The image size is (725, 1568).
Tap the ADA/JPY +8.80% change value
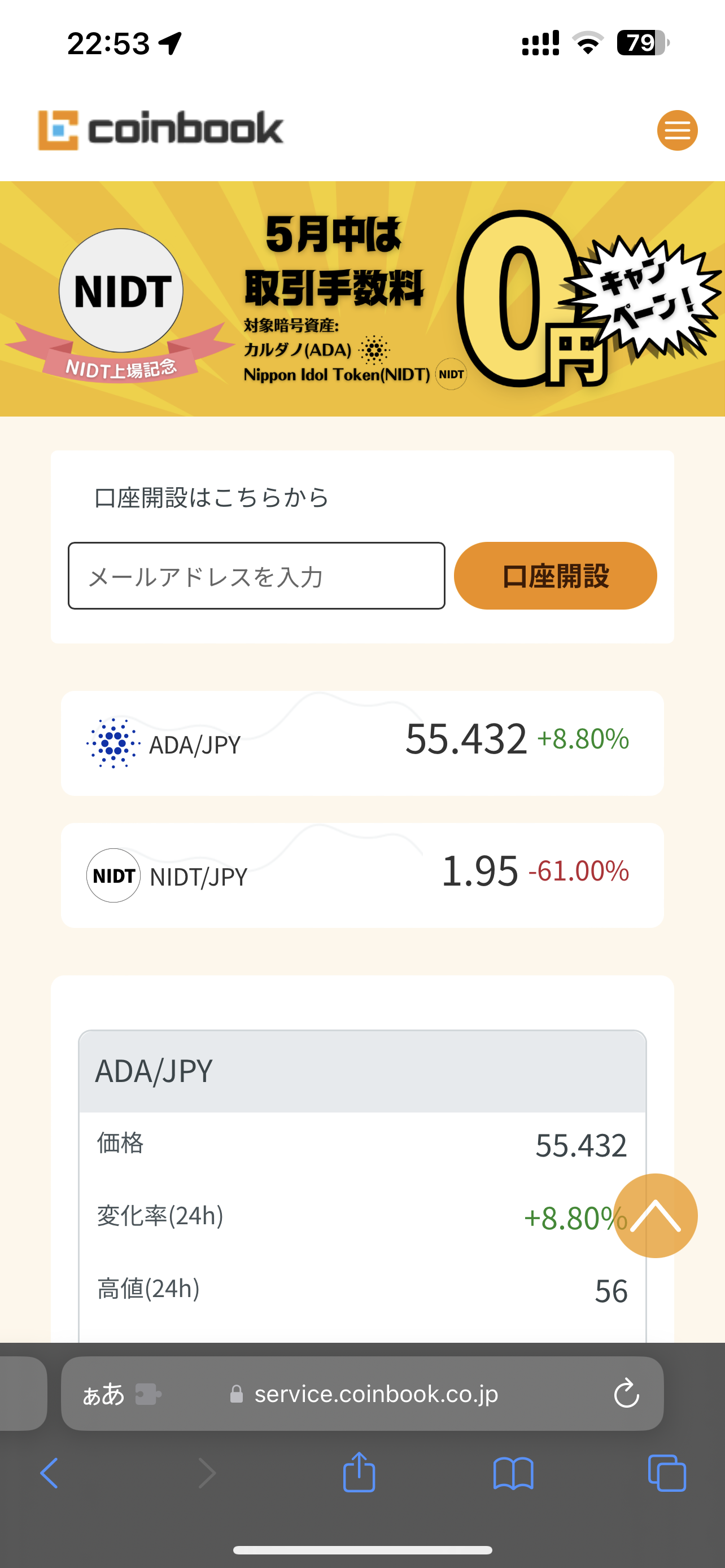click(x=583, y=739)
